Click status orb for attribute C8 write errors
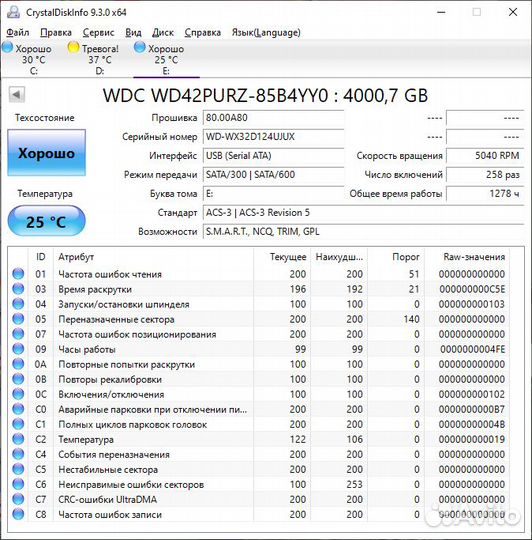The width and height of the screenshot is (532, 540). 18,514
